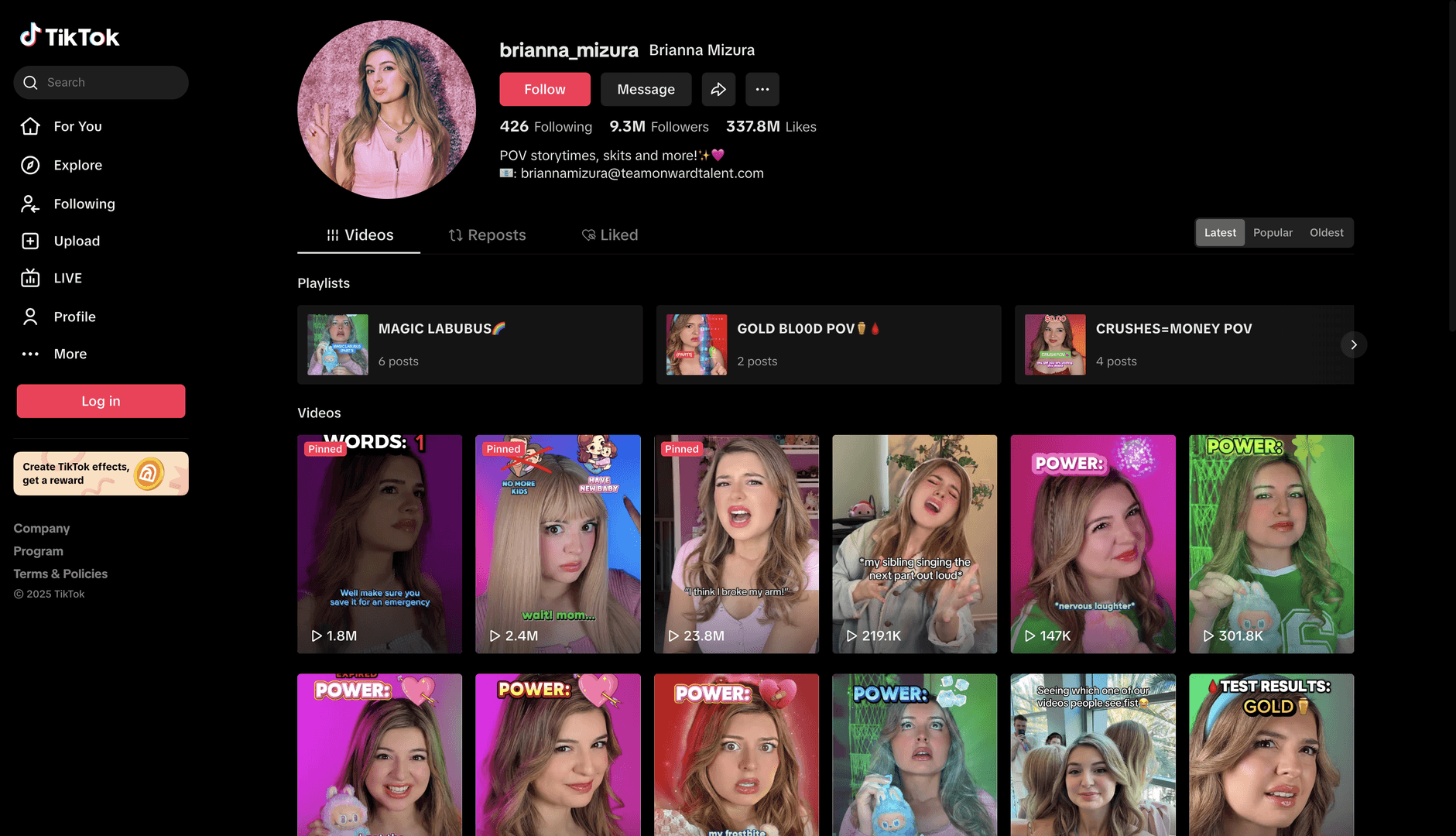Open the Liked tab
Viewport: 1456px width, 836px height.
pyautogui.click(x=610, y=235)
